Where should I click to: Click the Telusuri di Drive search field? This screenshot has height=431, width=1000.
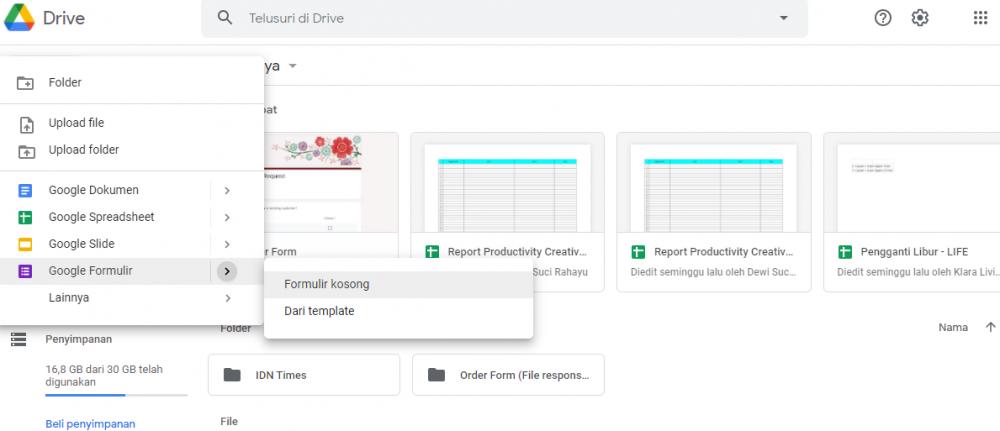[x=504, y=18]
